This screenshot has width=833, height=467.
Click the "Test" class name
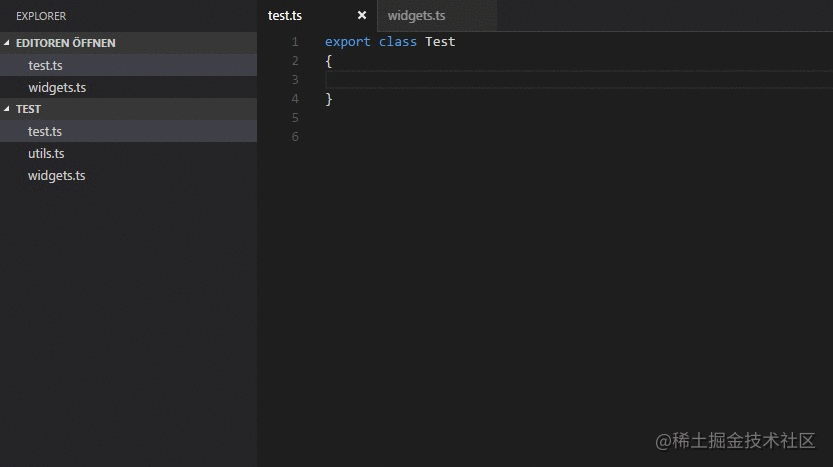click(440, 42)
